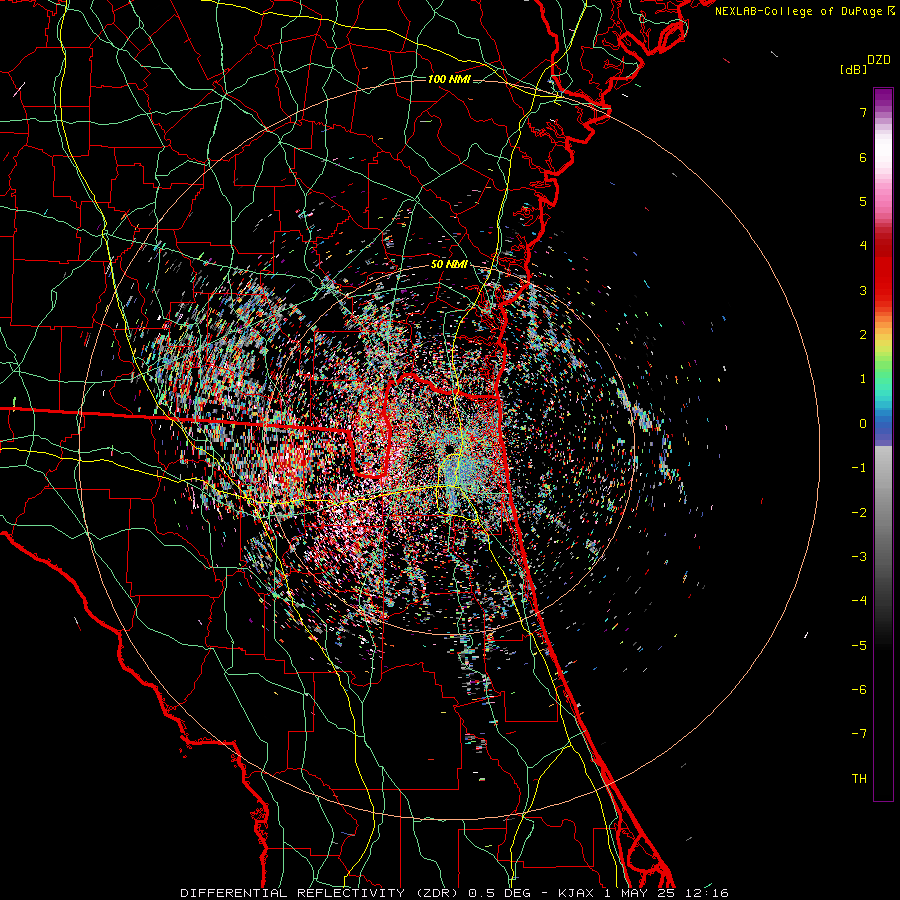
Task: Click the -4 value on the color scale
Action: point(859,601)
